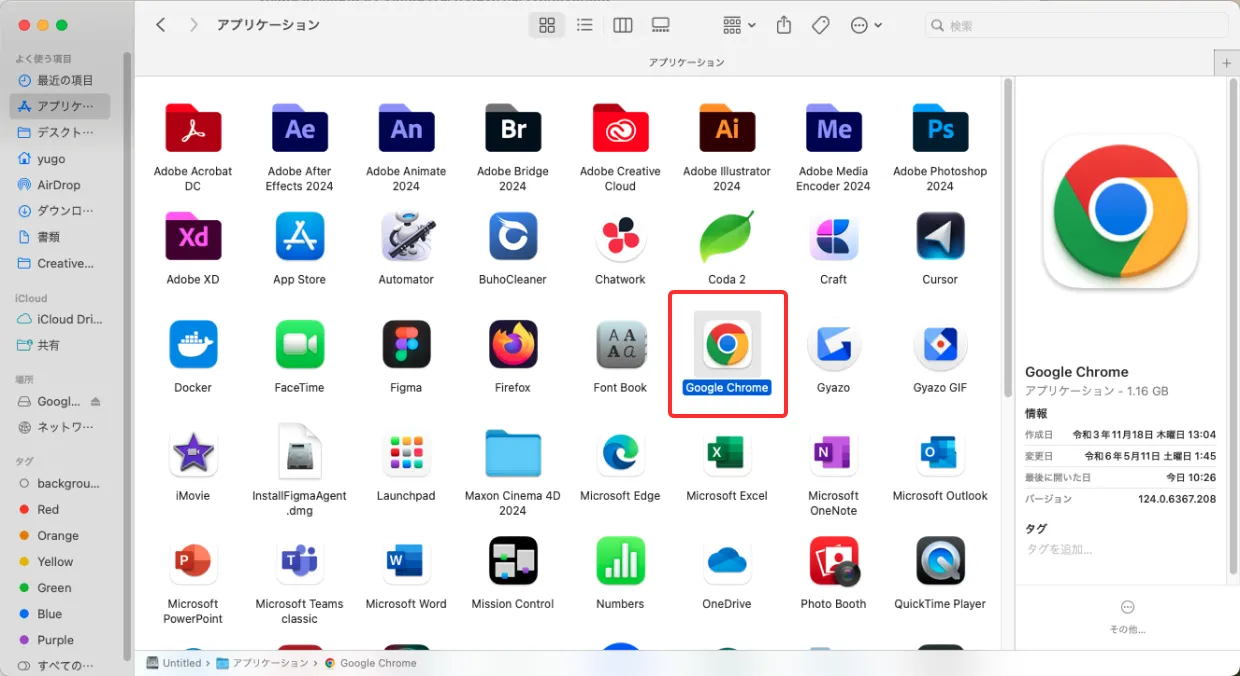Open AirDrop in the sidebar

[60, 185]
